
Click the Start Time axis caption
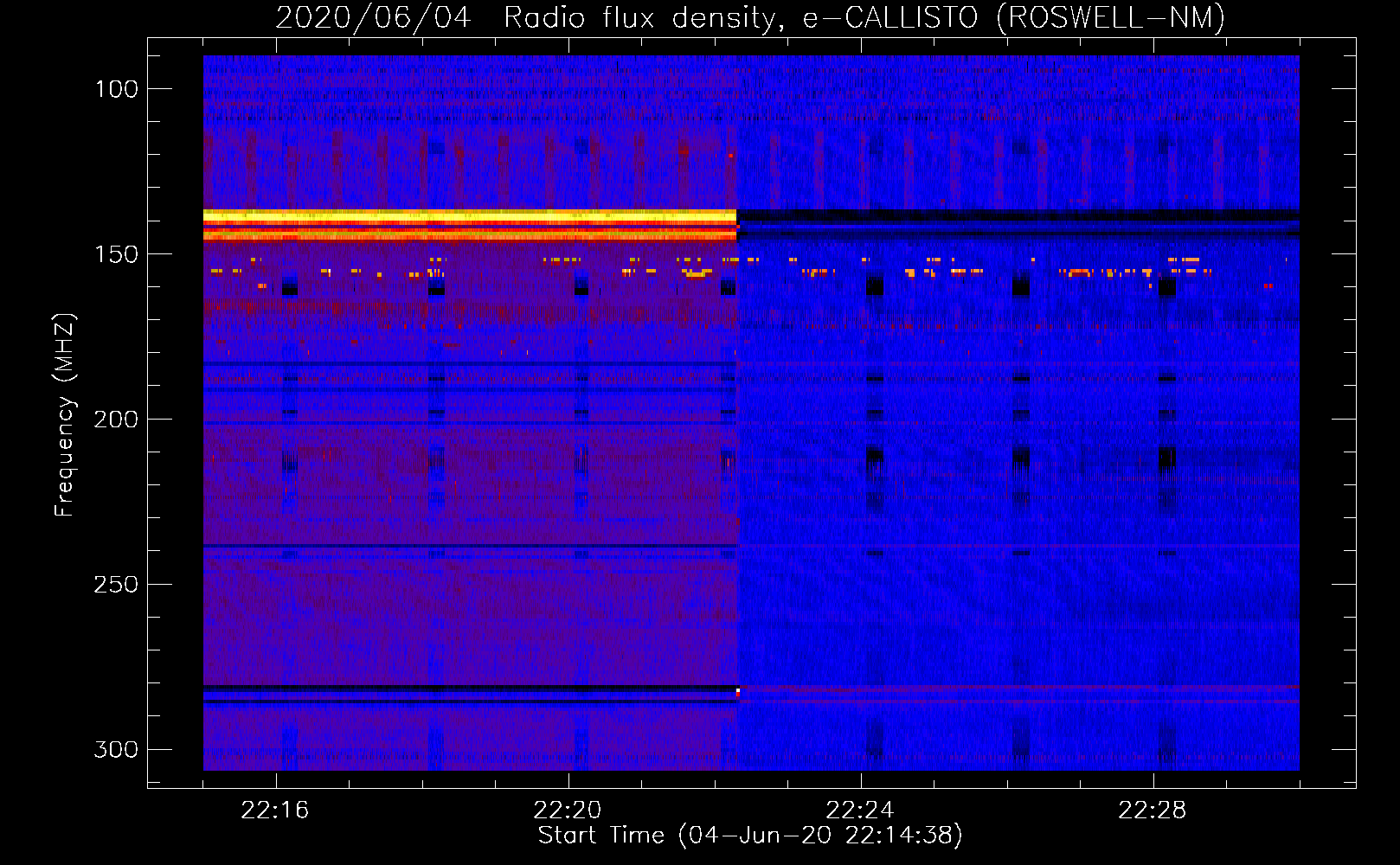750,836
